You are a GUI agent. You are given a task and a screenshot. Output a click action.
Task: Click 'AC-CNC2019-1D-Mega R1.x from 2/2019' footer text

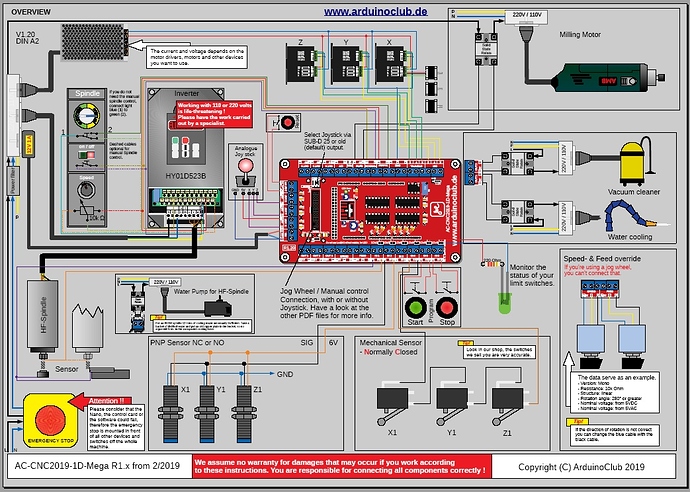click(x=97, y=466)
